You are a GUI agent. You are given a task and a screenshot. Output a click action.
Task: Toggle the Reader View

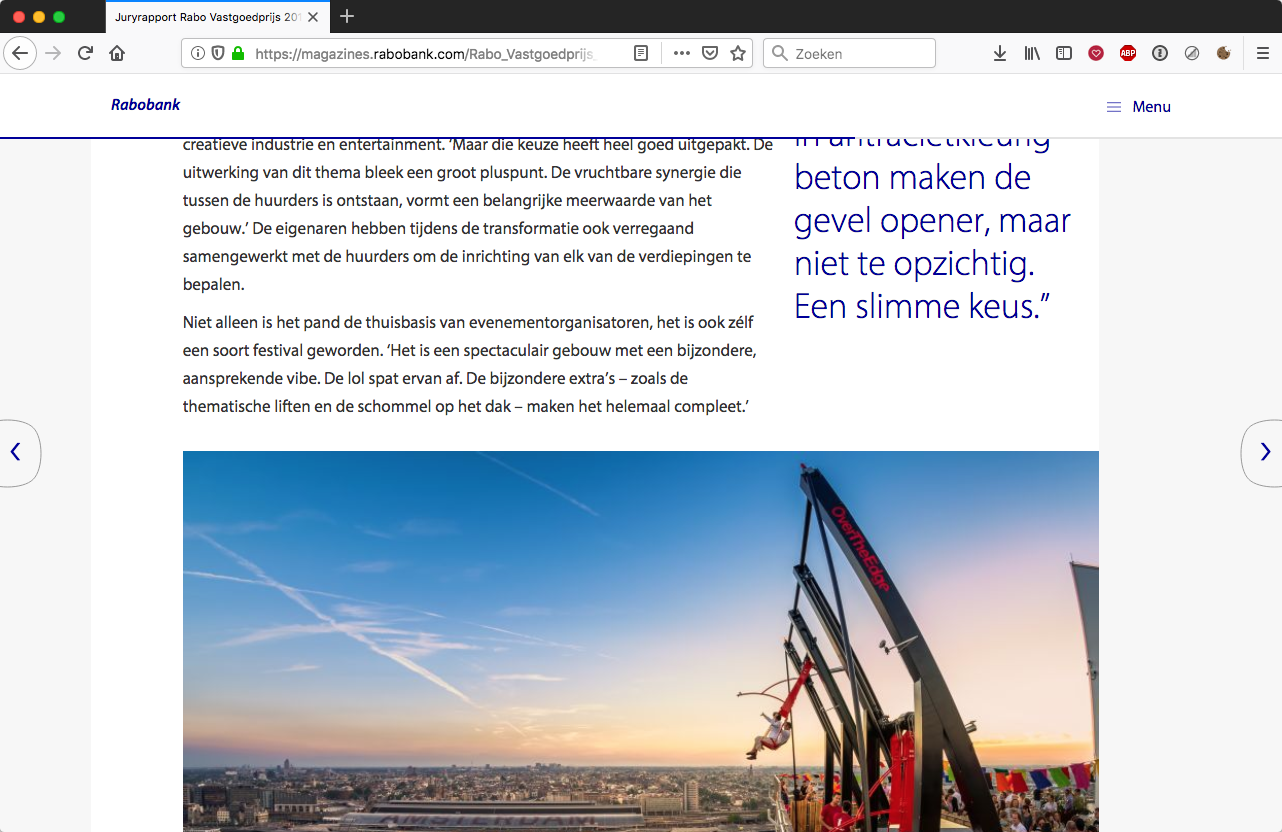pos(641,54)
